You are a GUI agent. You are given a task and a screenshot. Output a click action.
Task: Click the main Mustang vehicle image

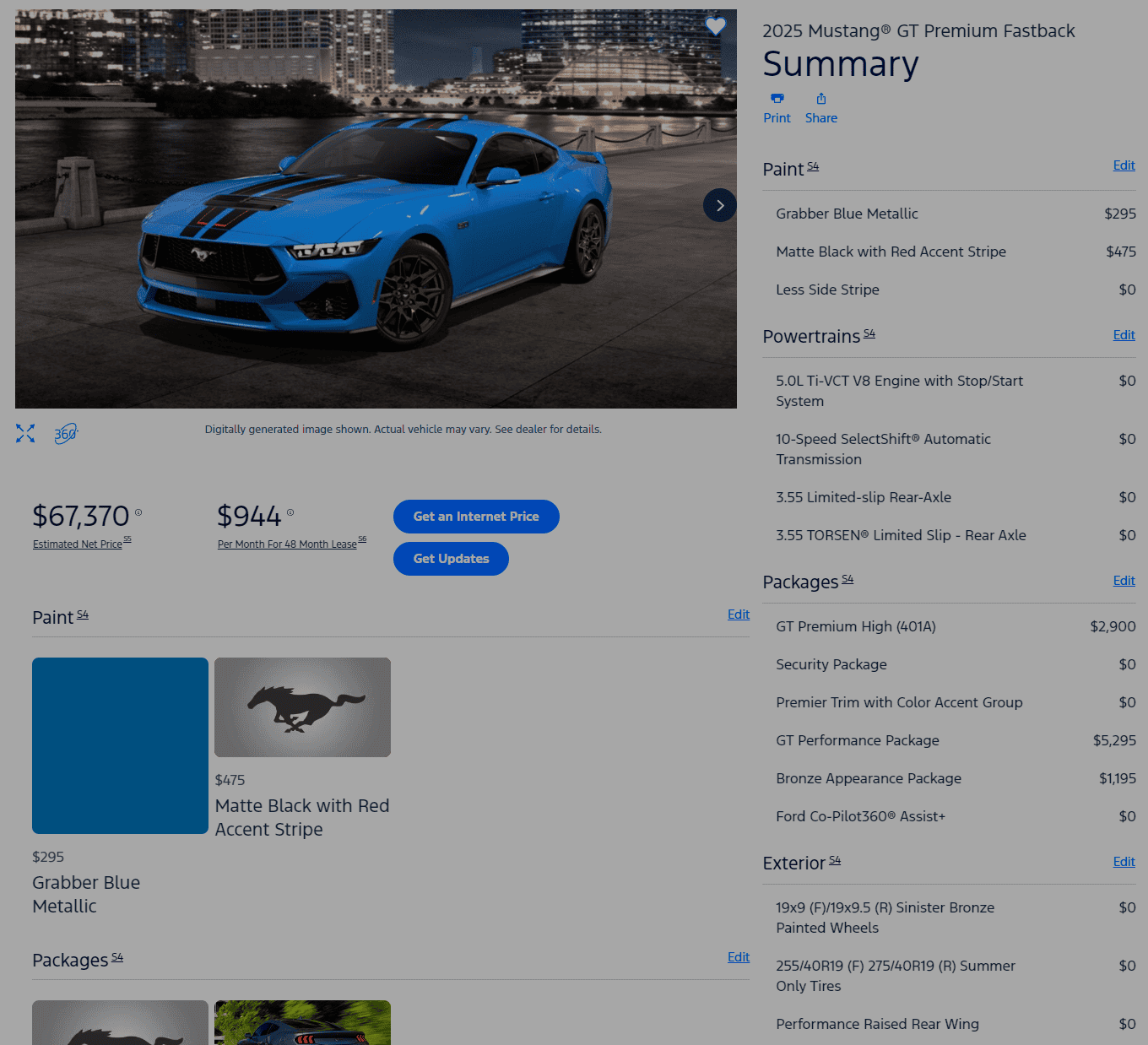[376, 208]
